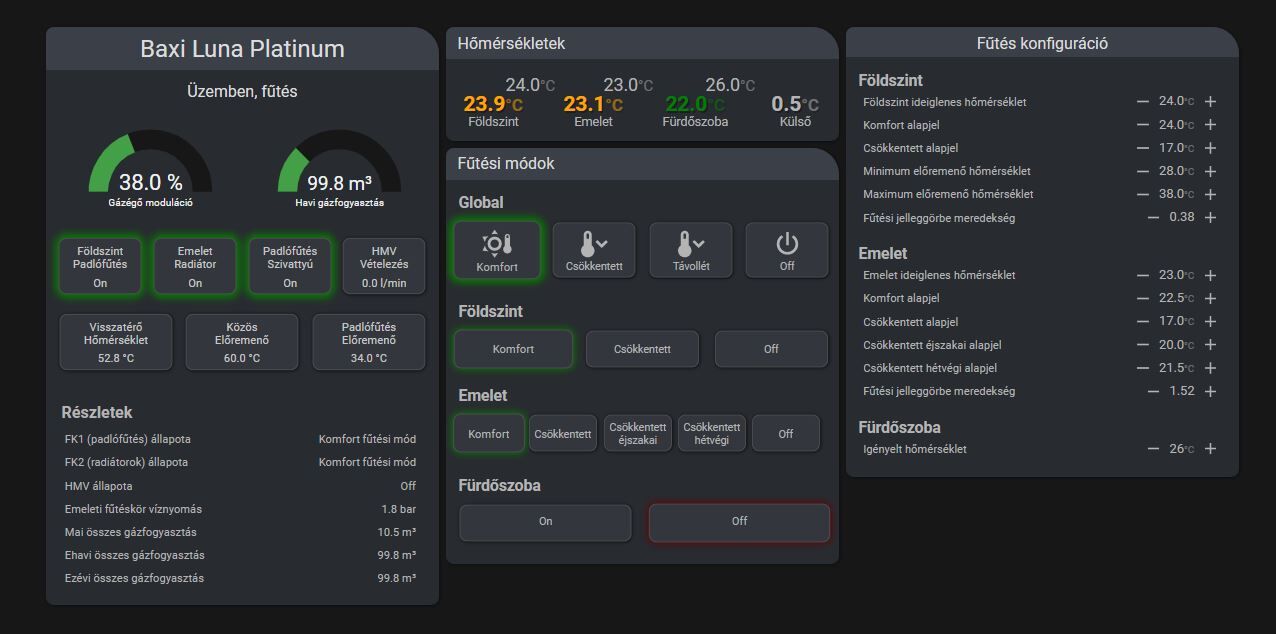Decrease Földszint Fűtési jelleggörbe meredekség 0.38
Viewport: 1276px width, 634px height.
click(x=1154, y=217)
